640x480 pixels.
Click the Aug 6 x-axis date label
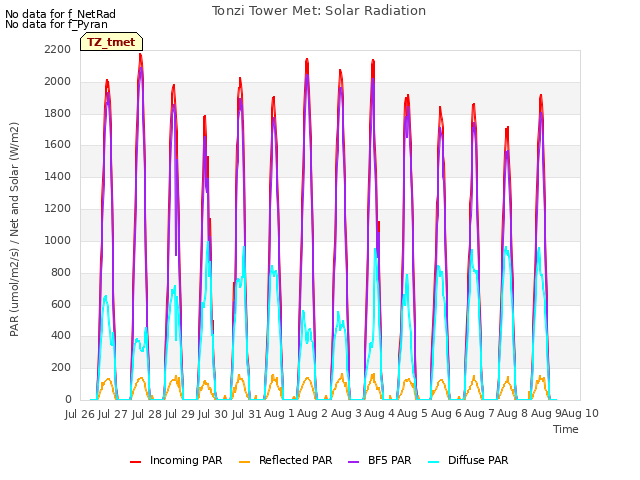(x=446, y=413)
